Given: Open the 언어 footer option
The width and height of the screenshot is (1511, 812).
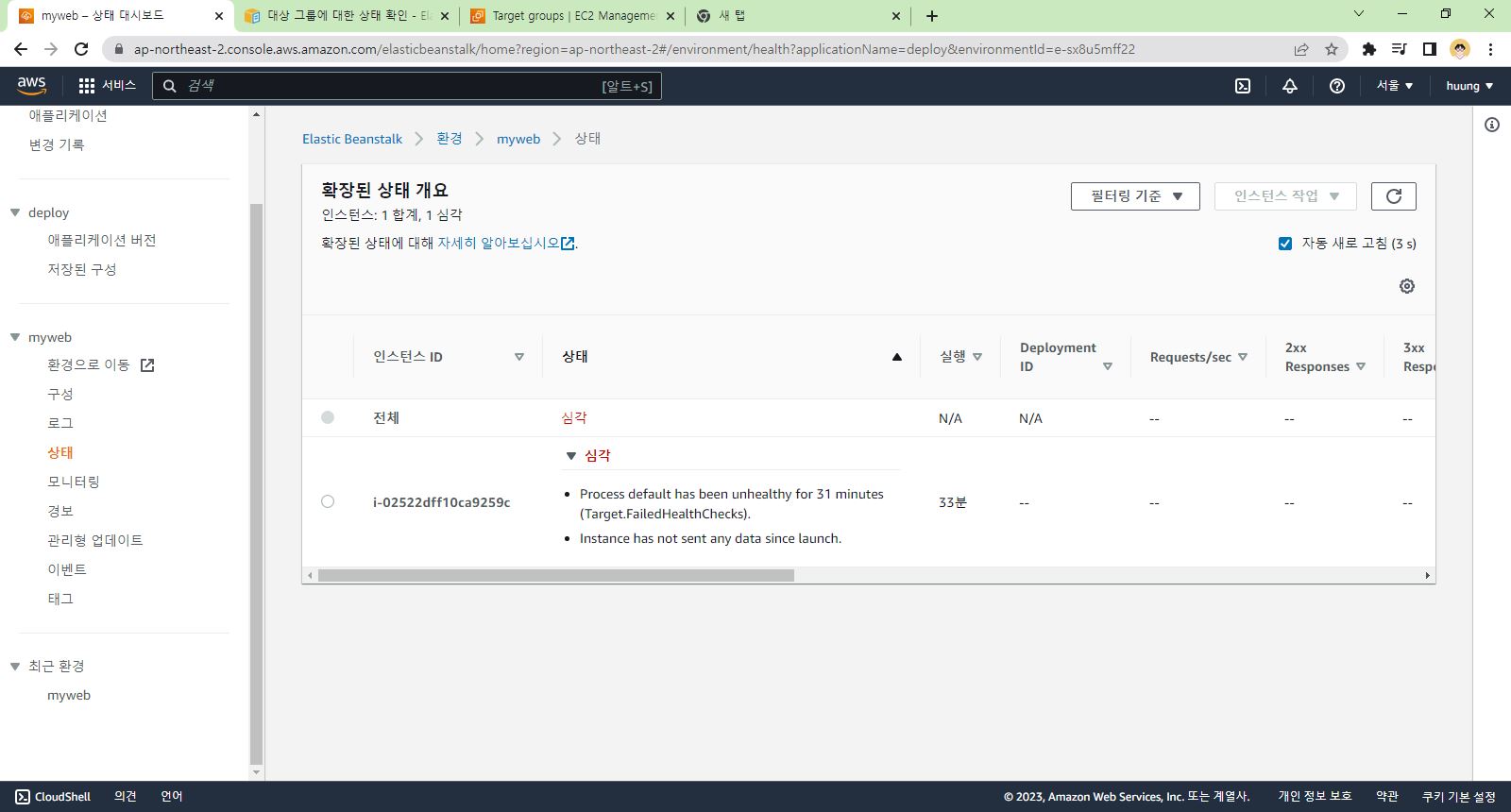Looking at the screenshot, I should (x=172, y=797).
